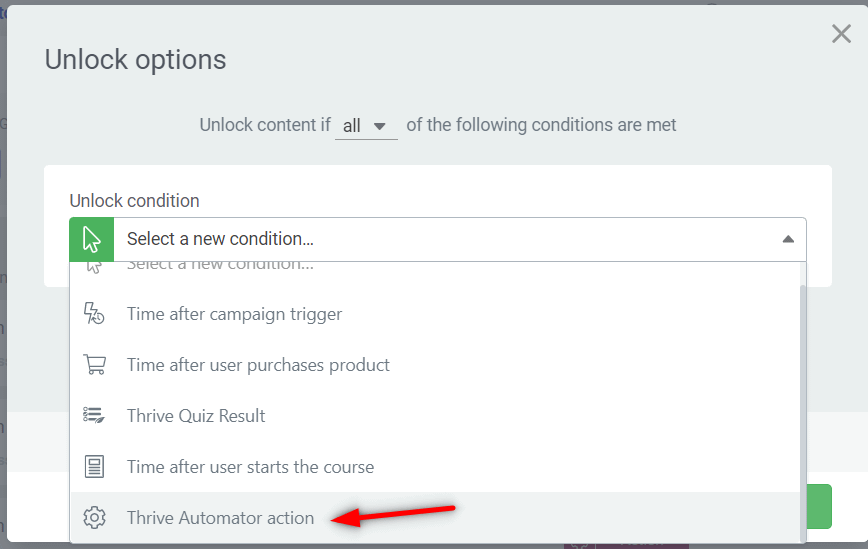Click the grey cursor icon in first list entry
Image resolution: width=868 pixels, height=549 pixels.
pos(94,266)
